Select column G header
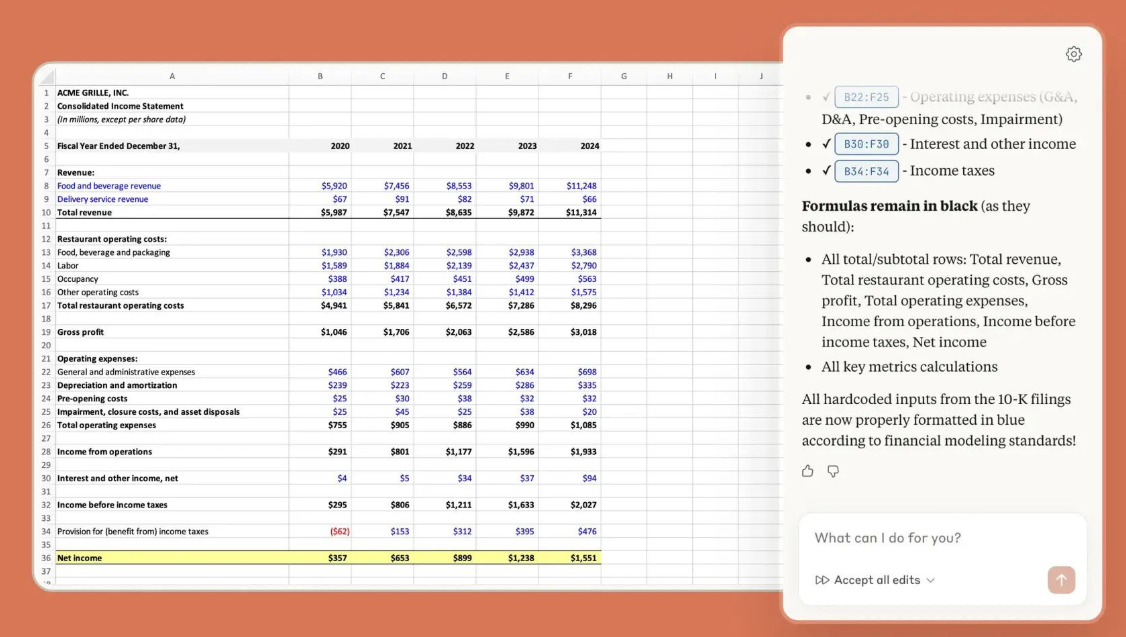This screenshot has height=637, width=1126. pos(624,76)
